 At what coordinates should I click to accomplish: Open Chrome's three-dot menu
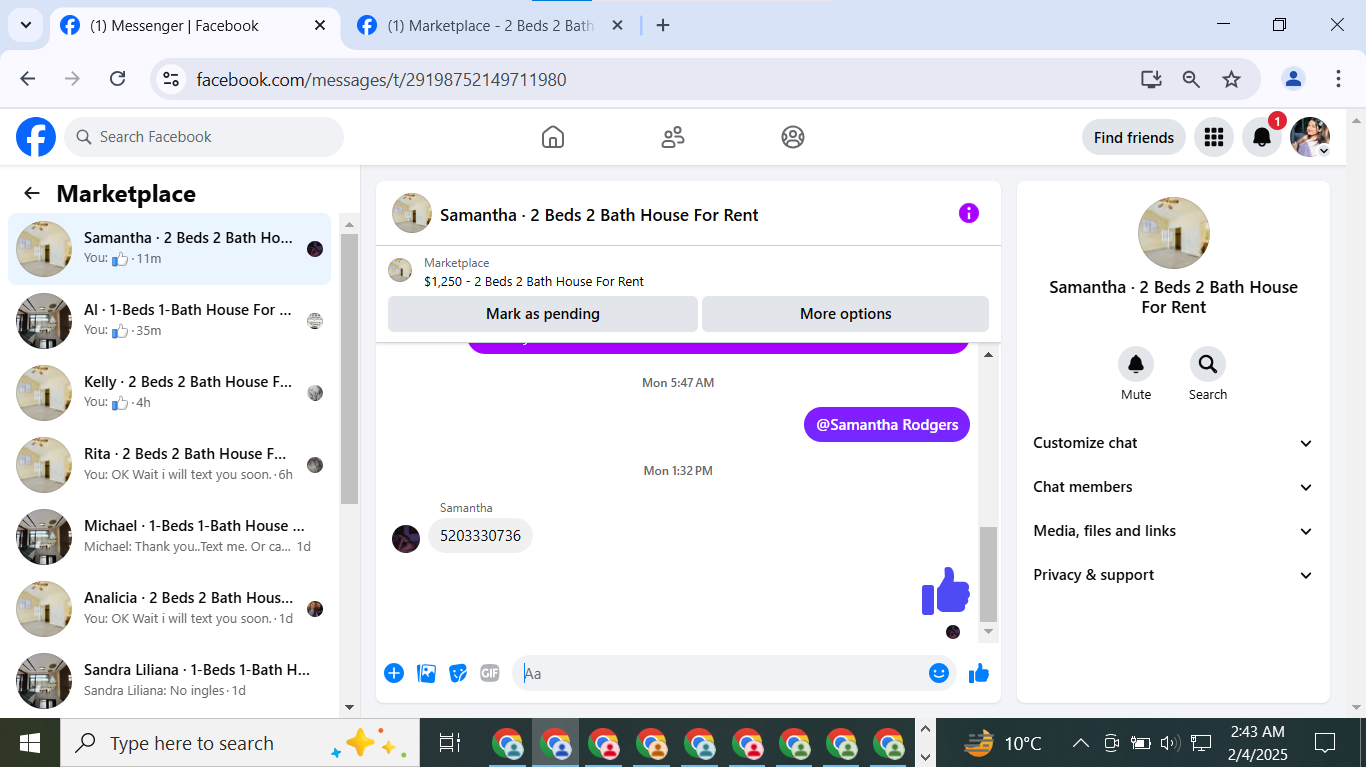(x=1338, y=79)
